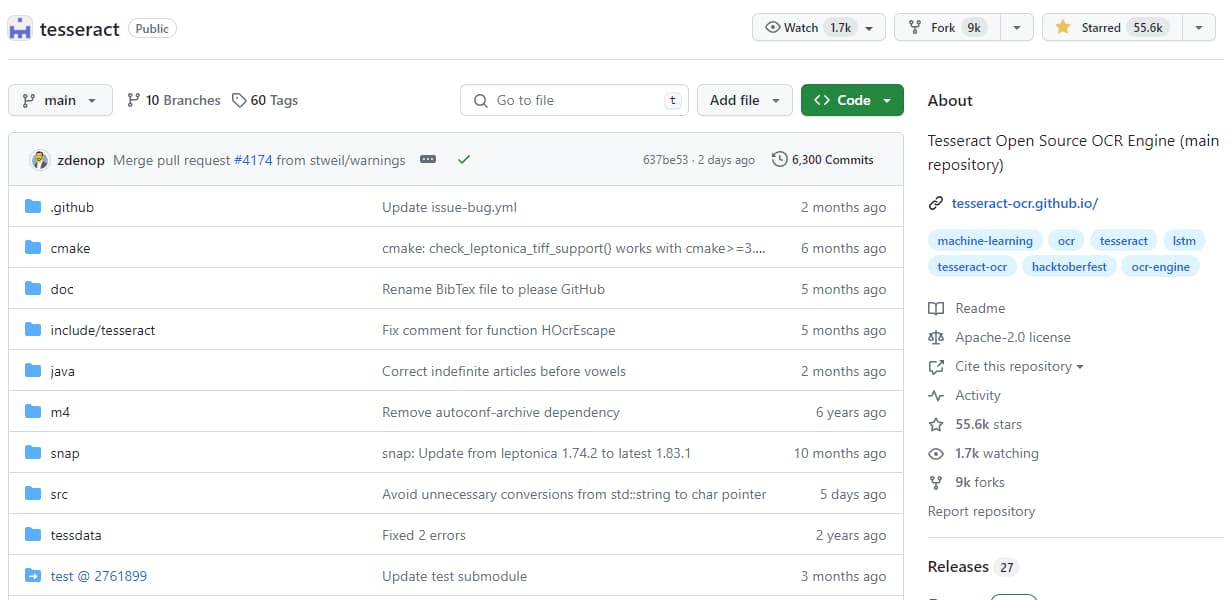Open commit 'Update issue-bug.yml'
The height and width of the screenshot is (600, 1232).
tap(449, 207)
